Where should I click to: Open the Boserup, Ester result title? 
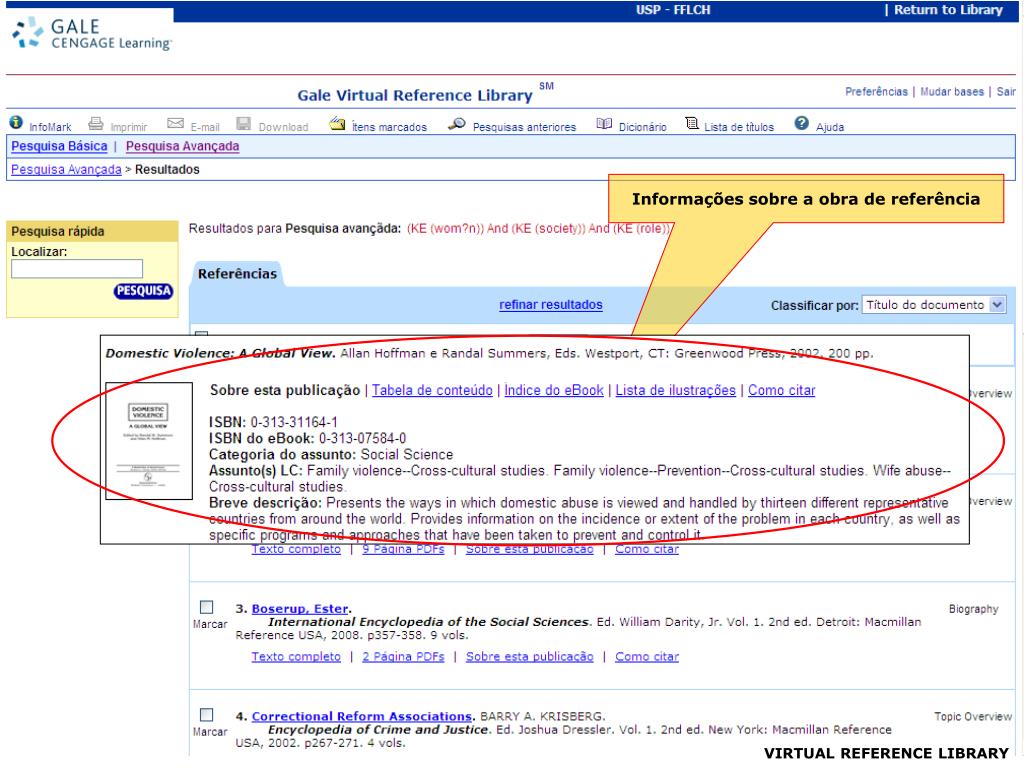(300, 609)
